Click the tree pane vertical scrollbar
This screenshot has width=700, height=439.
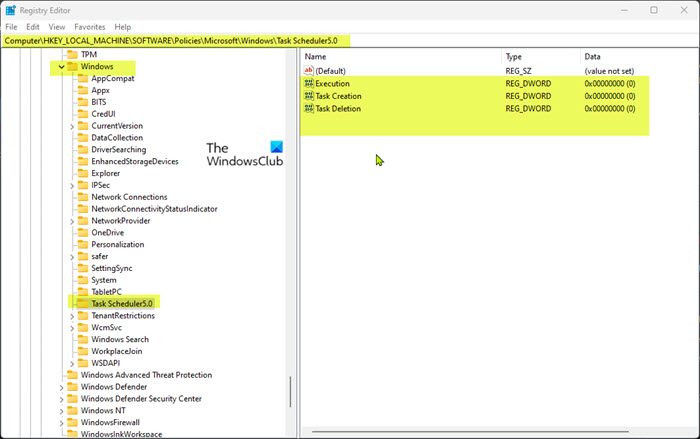pos(291,392)
